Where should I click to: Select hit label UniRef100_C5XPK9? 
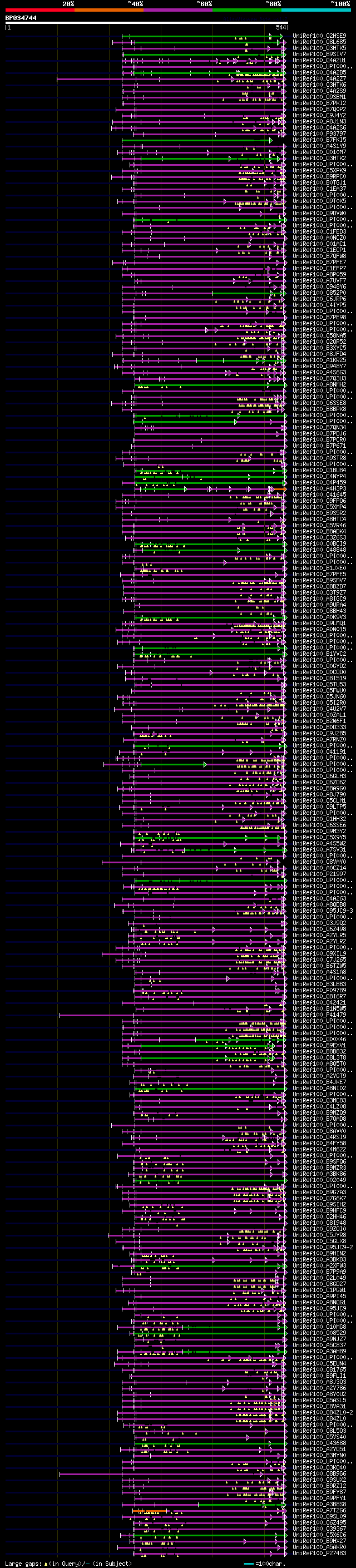(319, 170)
